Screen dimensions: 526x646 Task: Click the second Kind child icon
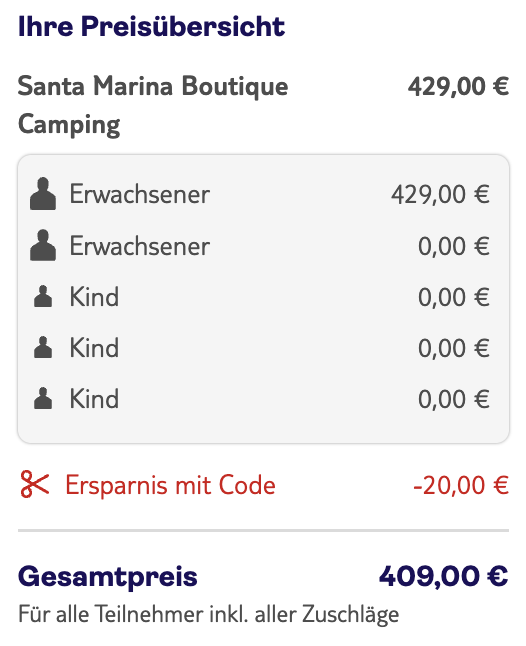[x=43, y=347]
